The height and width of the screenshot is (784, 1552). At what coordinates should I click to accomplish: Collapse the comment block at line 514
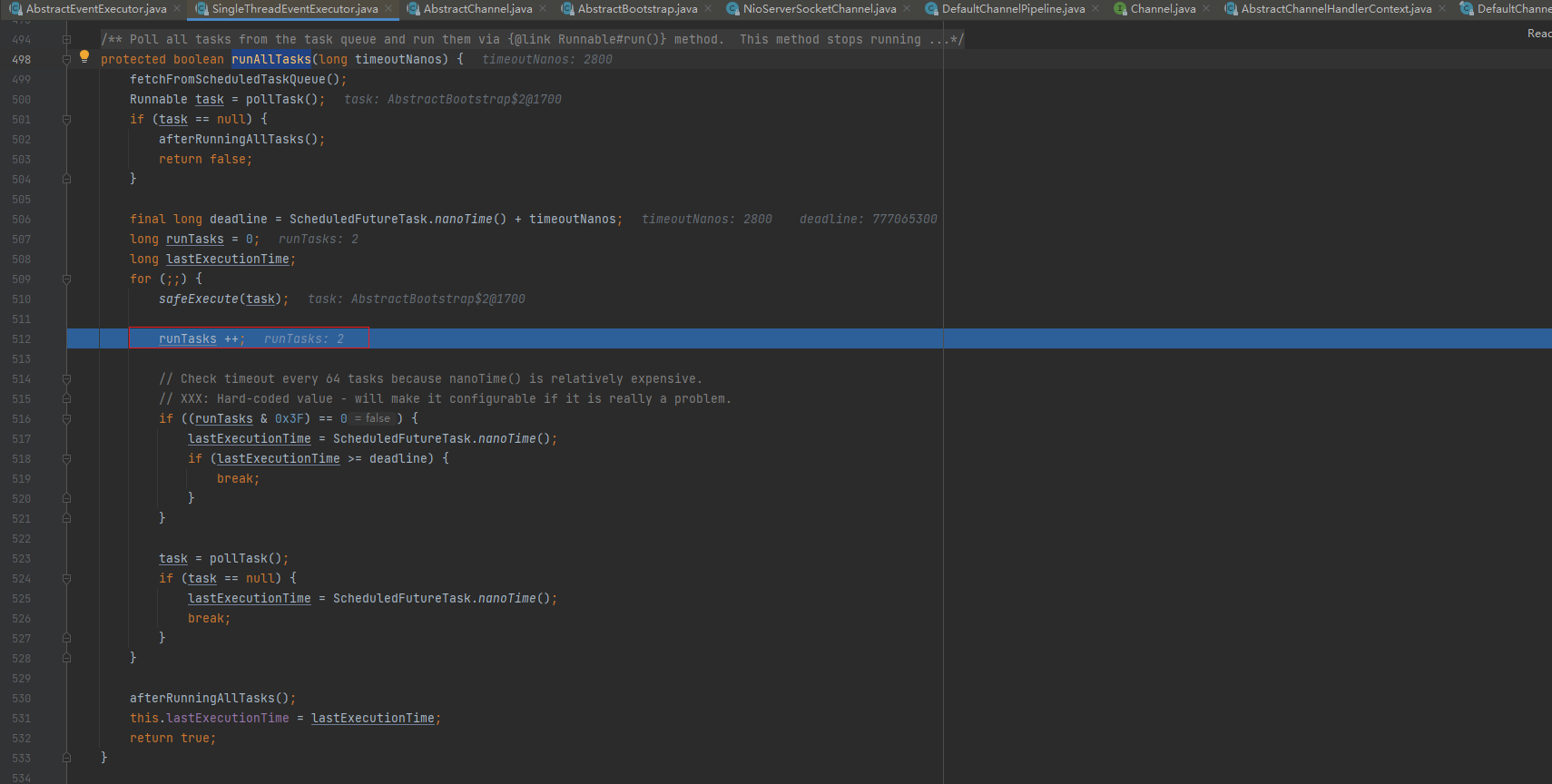pyautogui.click(x=66, y=379)
